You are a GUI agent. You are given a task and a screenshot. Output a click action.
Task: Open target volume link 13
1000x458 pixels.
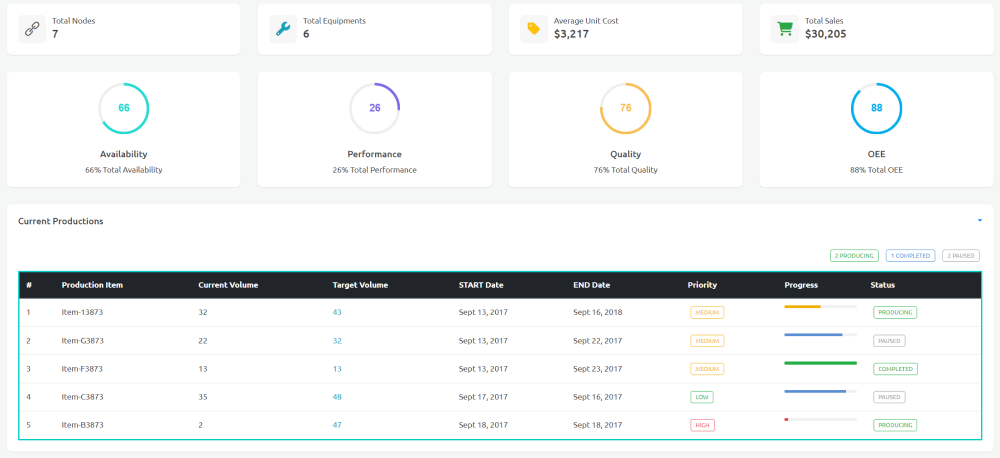click(x=337, y=369)
